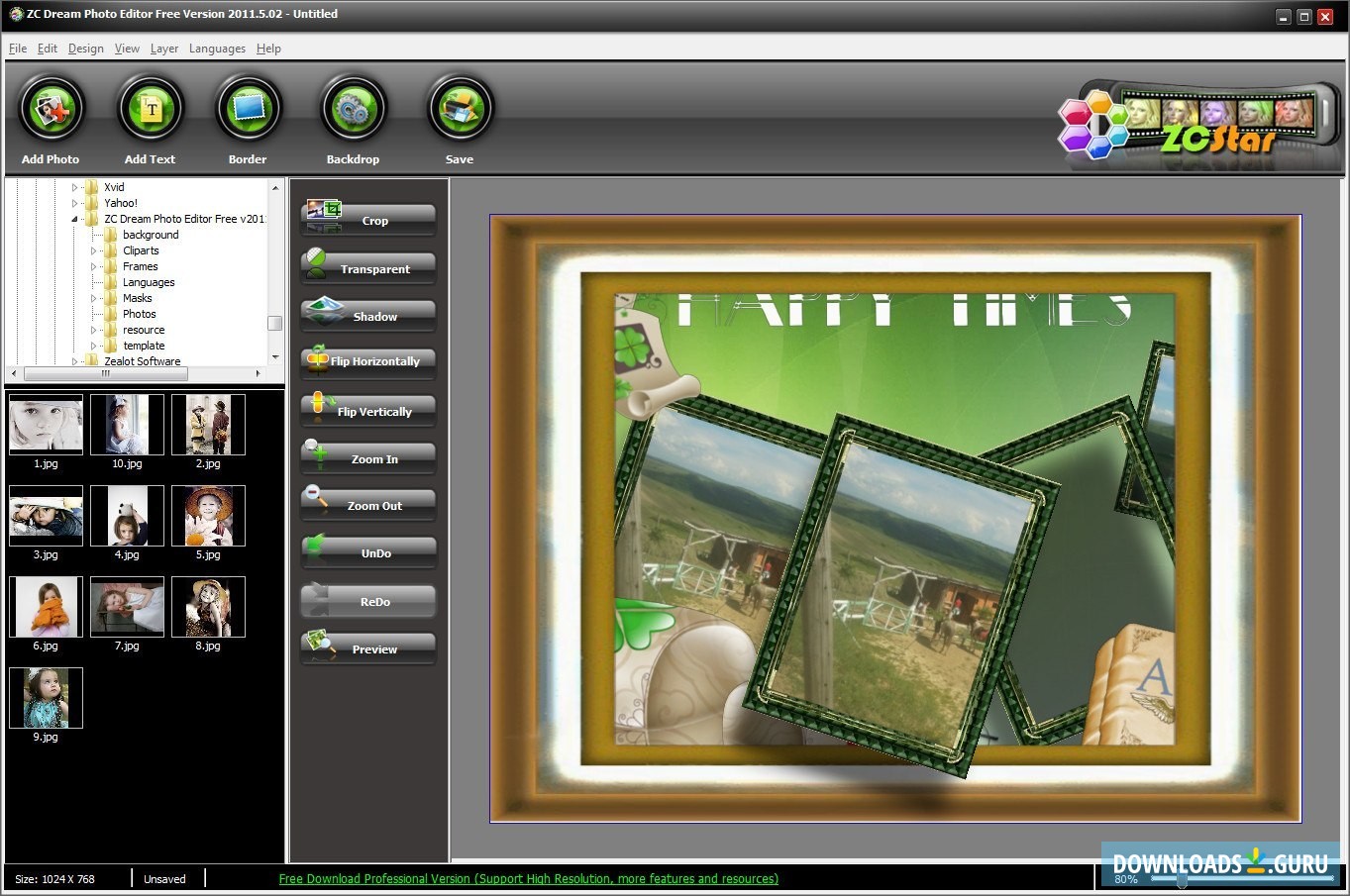Screen dimensions: 1350x896
Task: Select the background folder in the tree
Action: [151, 235]
